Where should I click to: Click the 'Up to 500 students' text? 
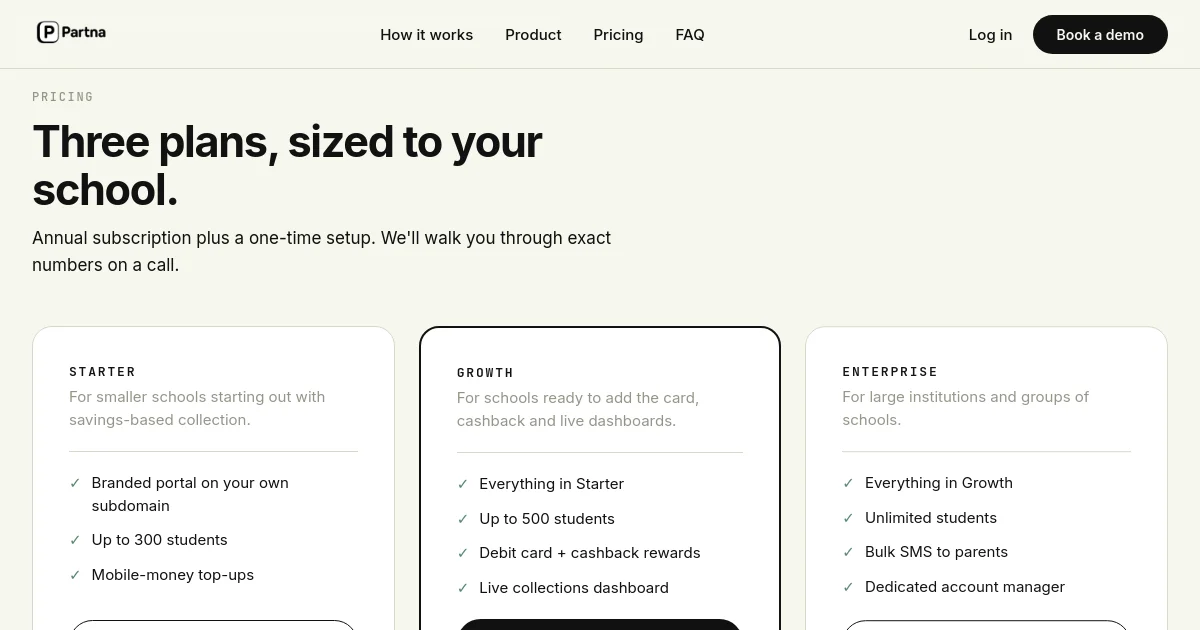(x=547, y=519)
